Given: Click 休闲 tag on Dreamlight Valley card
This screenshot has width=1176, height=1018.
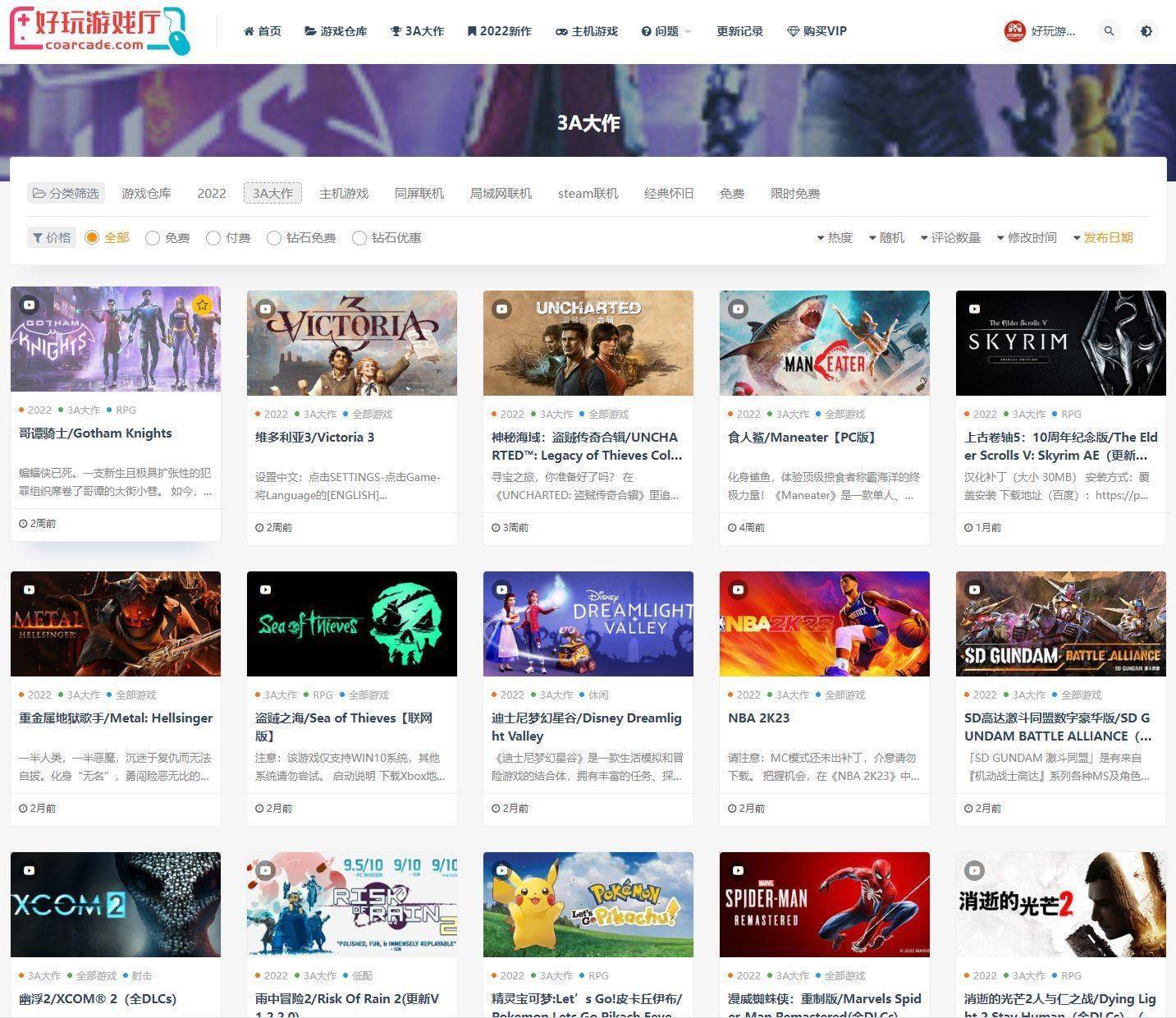Looking at the screenshot, I should 598,695.
